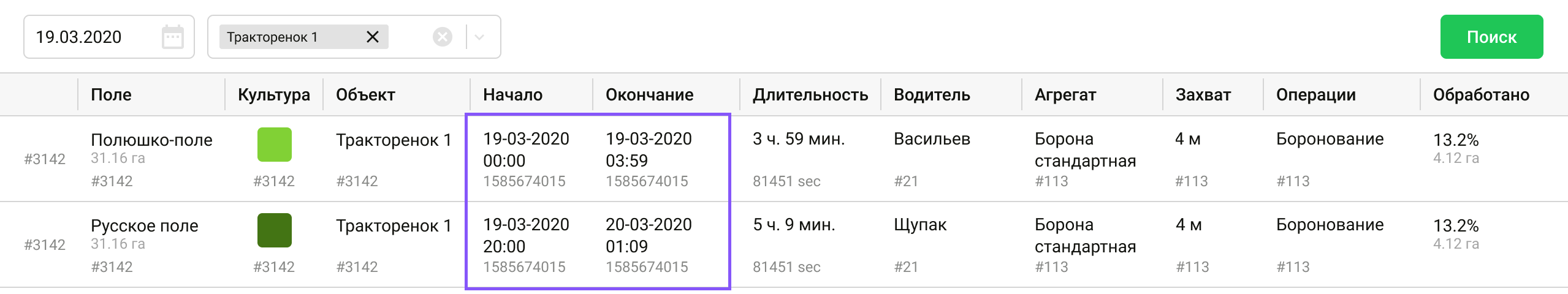Click the 19.03.2020 date input field
This screenshot has height=294, width=1568.
[92, 37]
